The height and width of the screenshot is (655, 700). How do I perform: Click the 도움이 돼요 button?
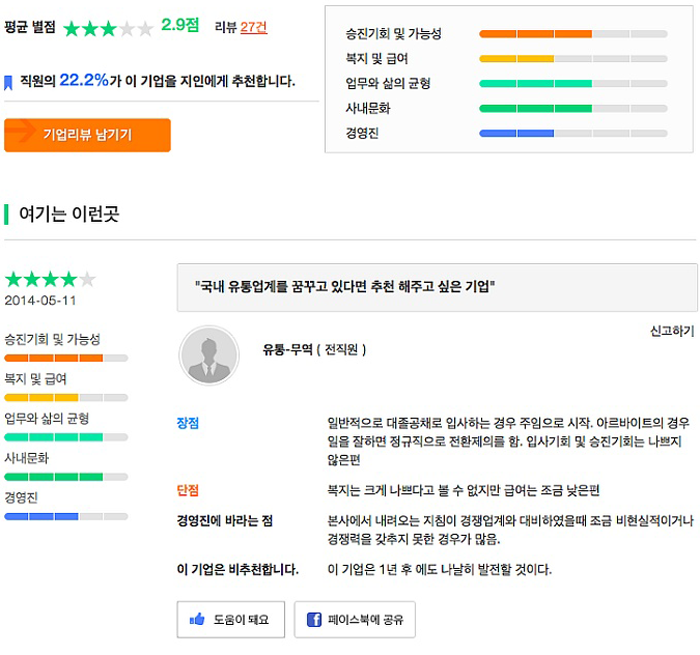(x=231, y=619)
